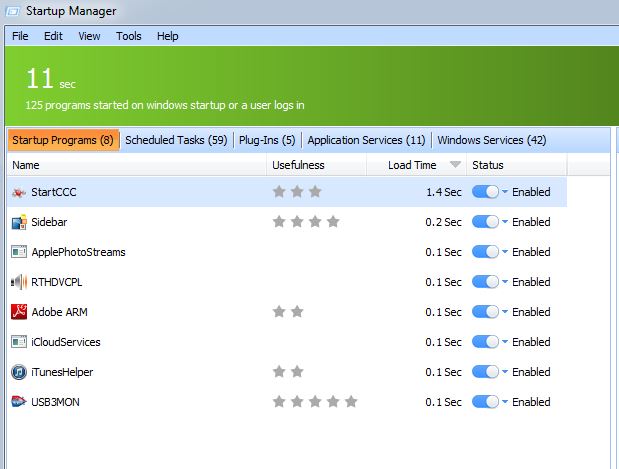Select the Sidebar entry name
This screenshot has height=469, width=619.
point(49,222)
